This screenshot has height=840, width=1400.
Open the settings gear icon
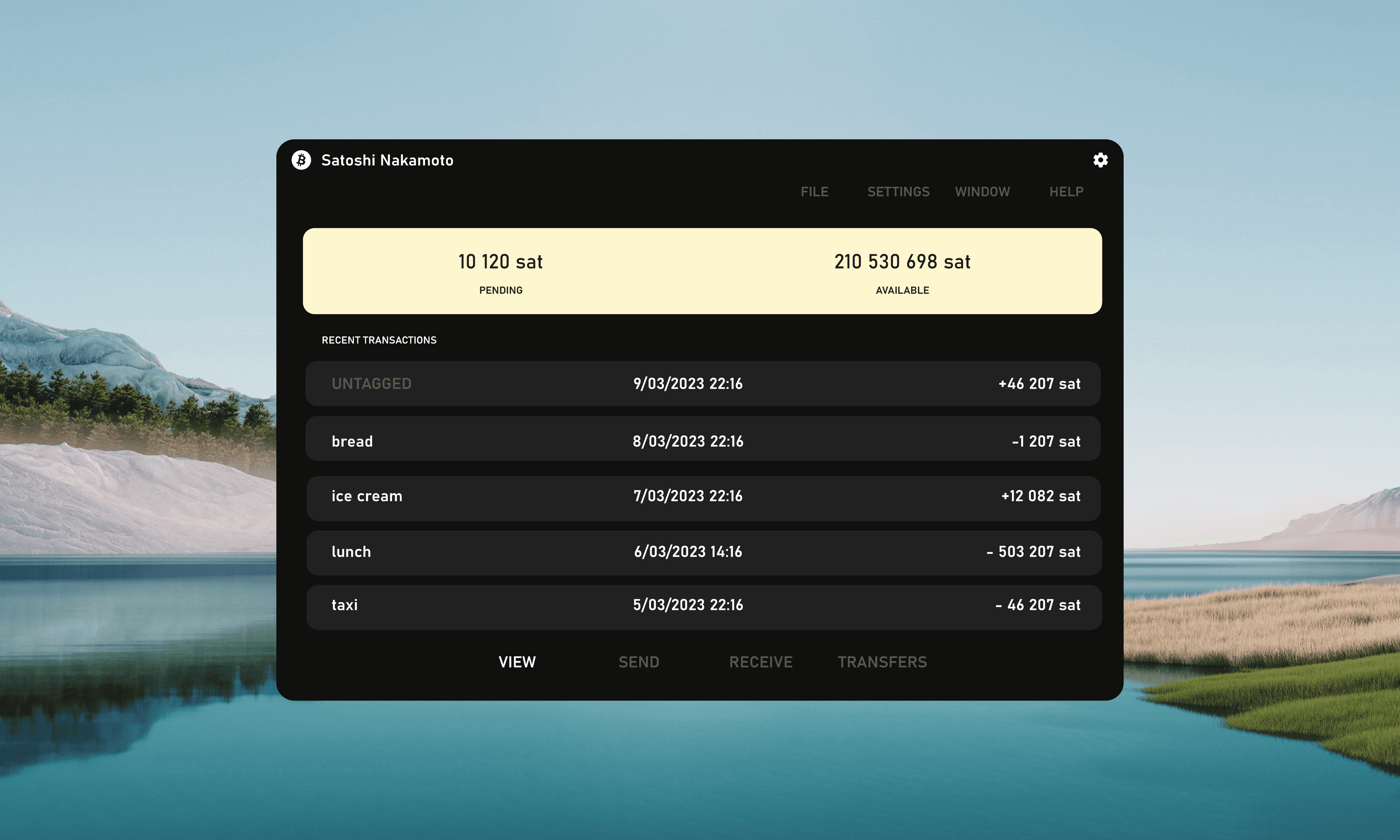pos(1100,160)
